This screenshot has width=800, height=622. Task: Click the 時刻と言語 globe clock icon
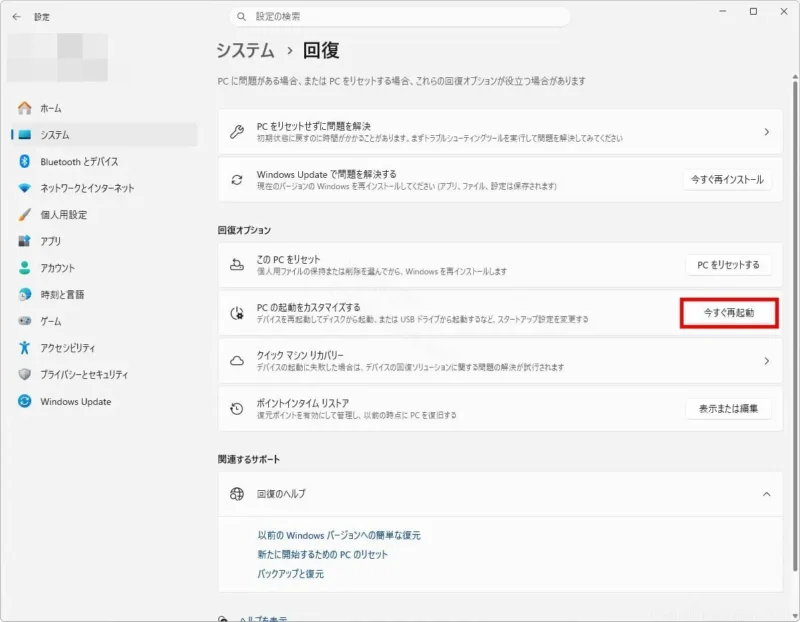(24, 294)
